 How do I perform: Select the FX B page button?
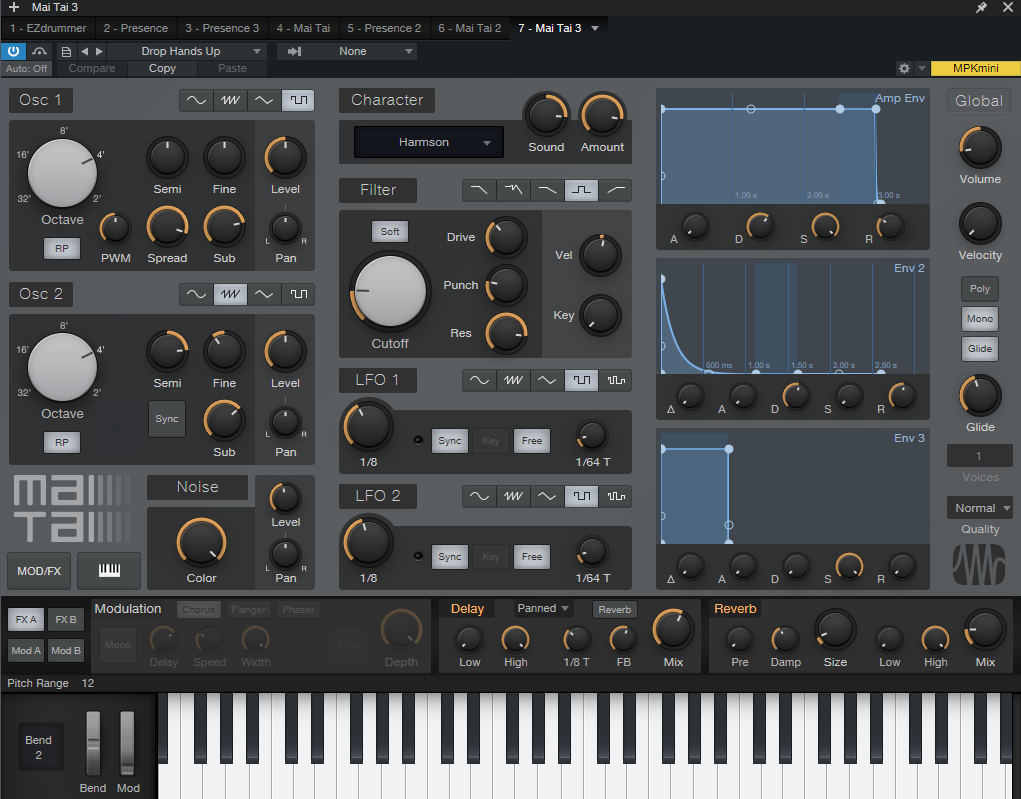point(66,619)
